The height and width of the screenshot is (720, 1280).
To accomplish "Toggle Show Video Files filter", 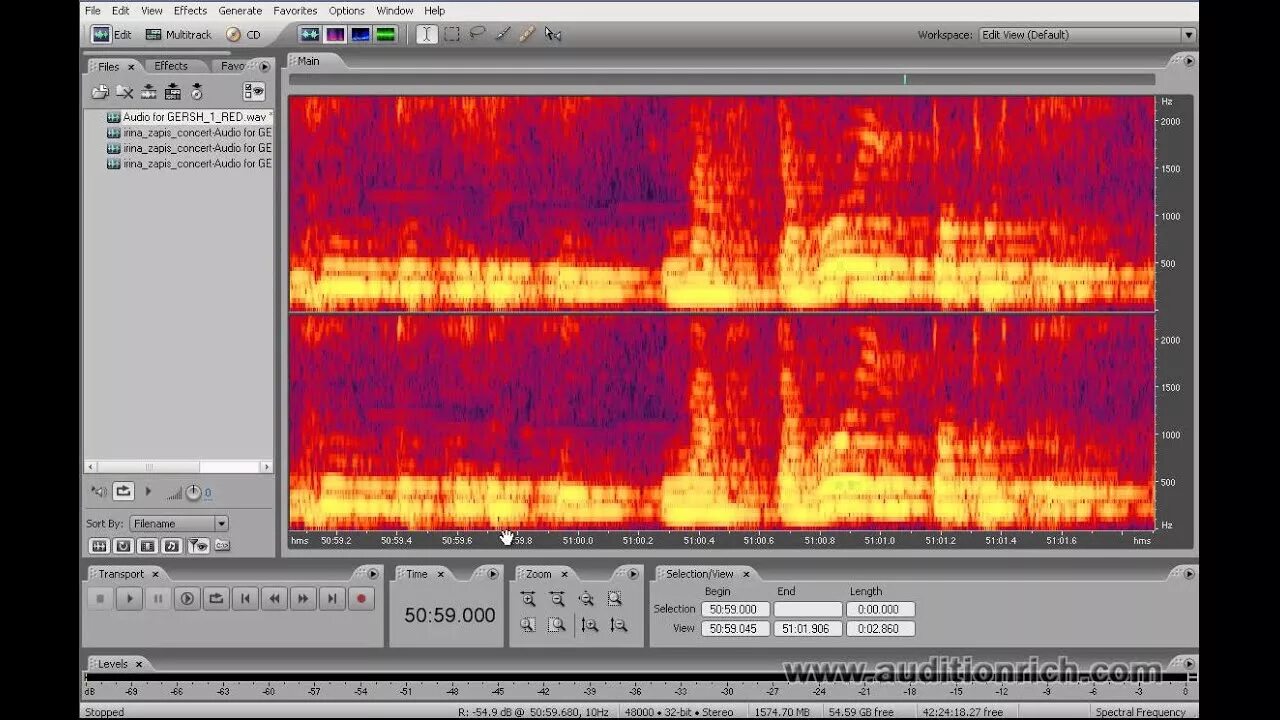I will tap(147, 546).
